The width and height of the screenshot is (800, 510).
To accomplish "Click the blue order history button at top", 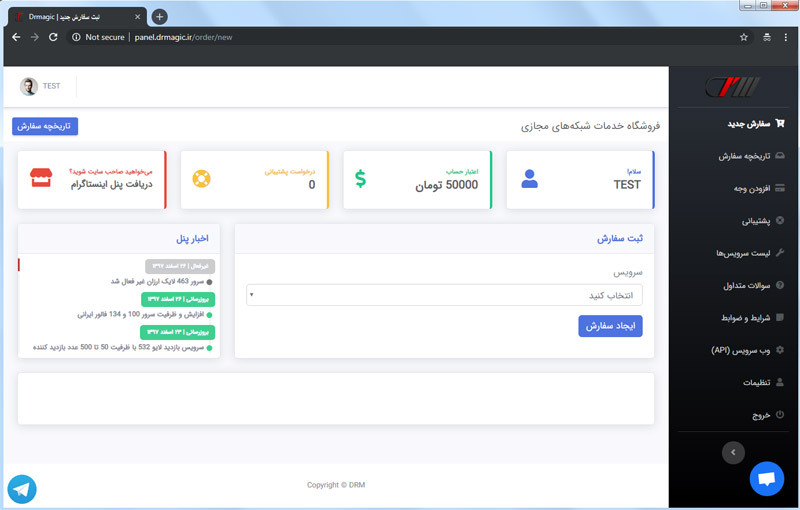I will pyautogui.click(x=45, y=126).
